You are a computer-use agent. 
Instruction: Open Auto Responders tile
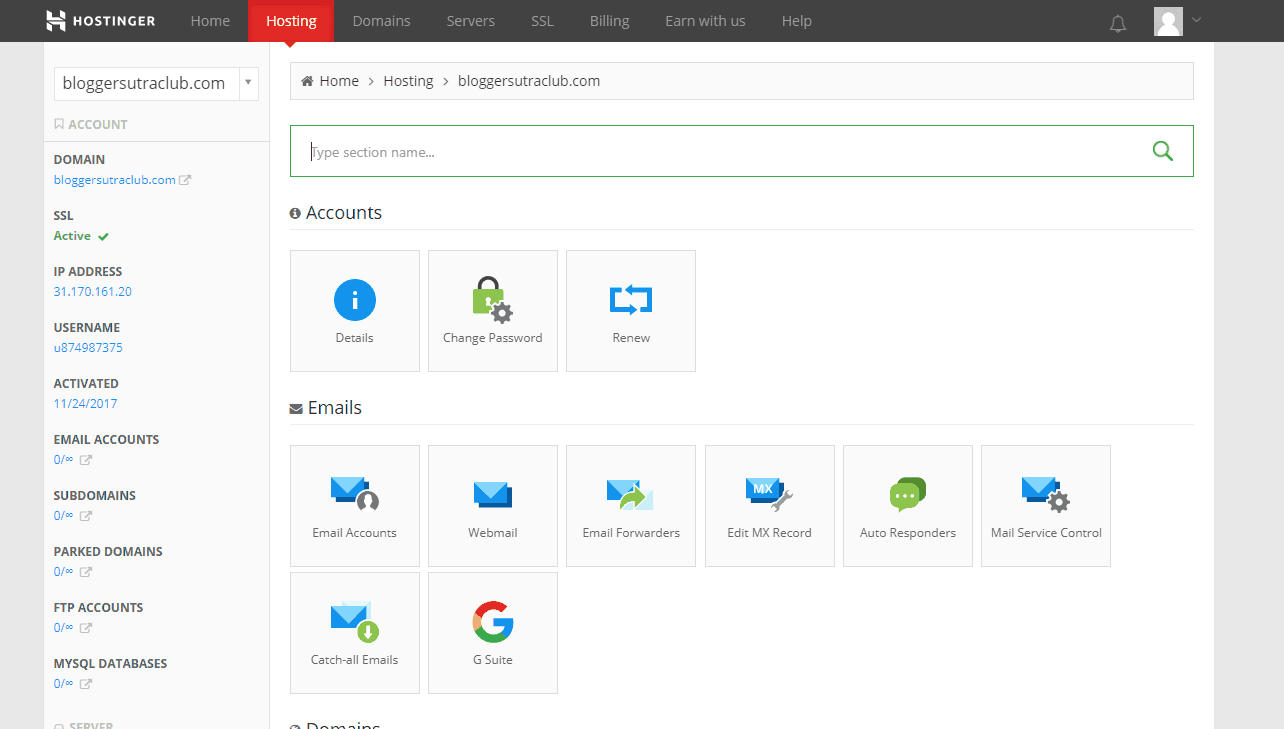pos(908,506)
